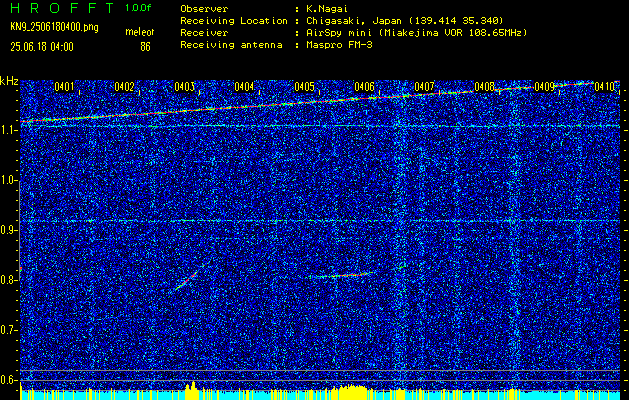629x400 pixels.
Task: Click the Observer field label
Action: [x=204, y=8]
